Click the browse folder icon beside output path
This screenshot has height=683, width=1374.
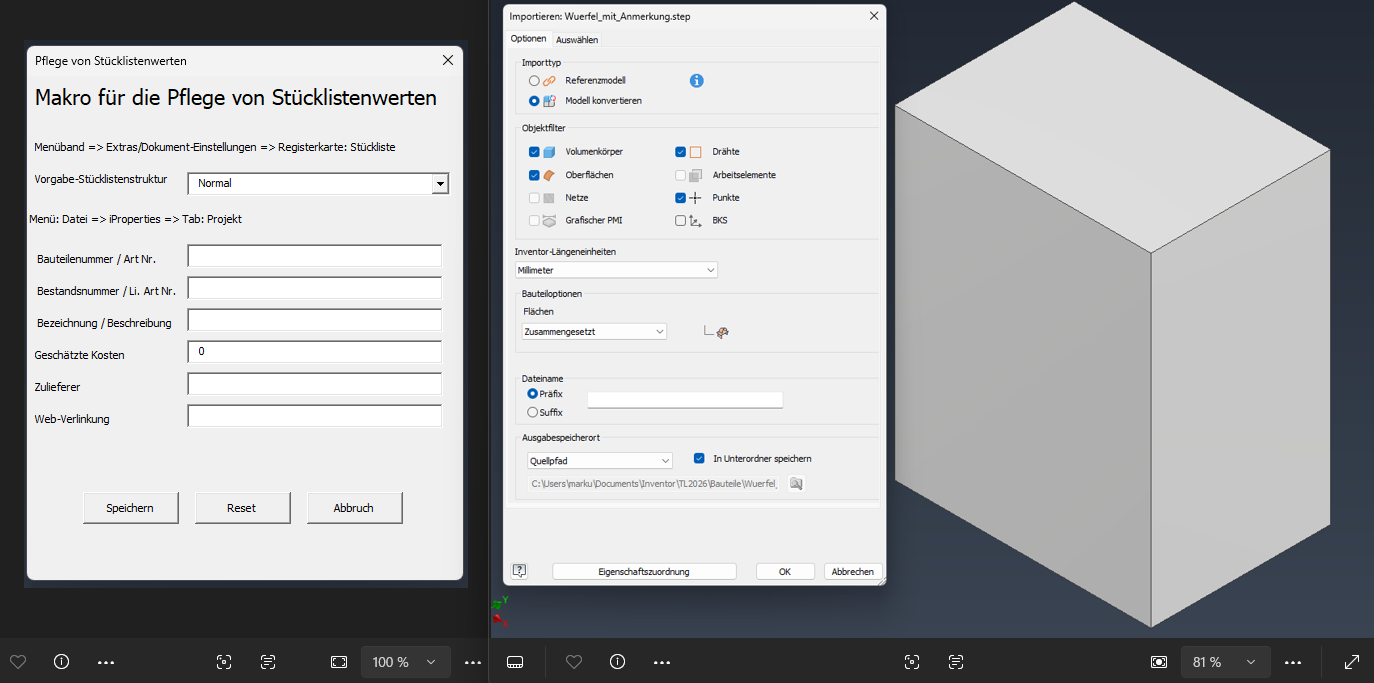click(796, 484)
